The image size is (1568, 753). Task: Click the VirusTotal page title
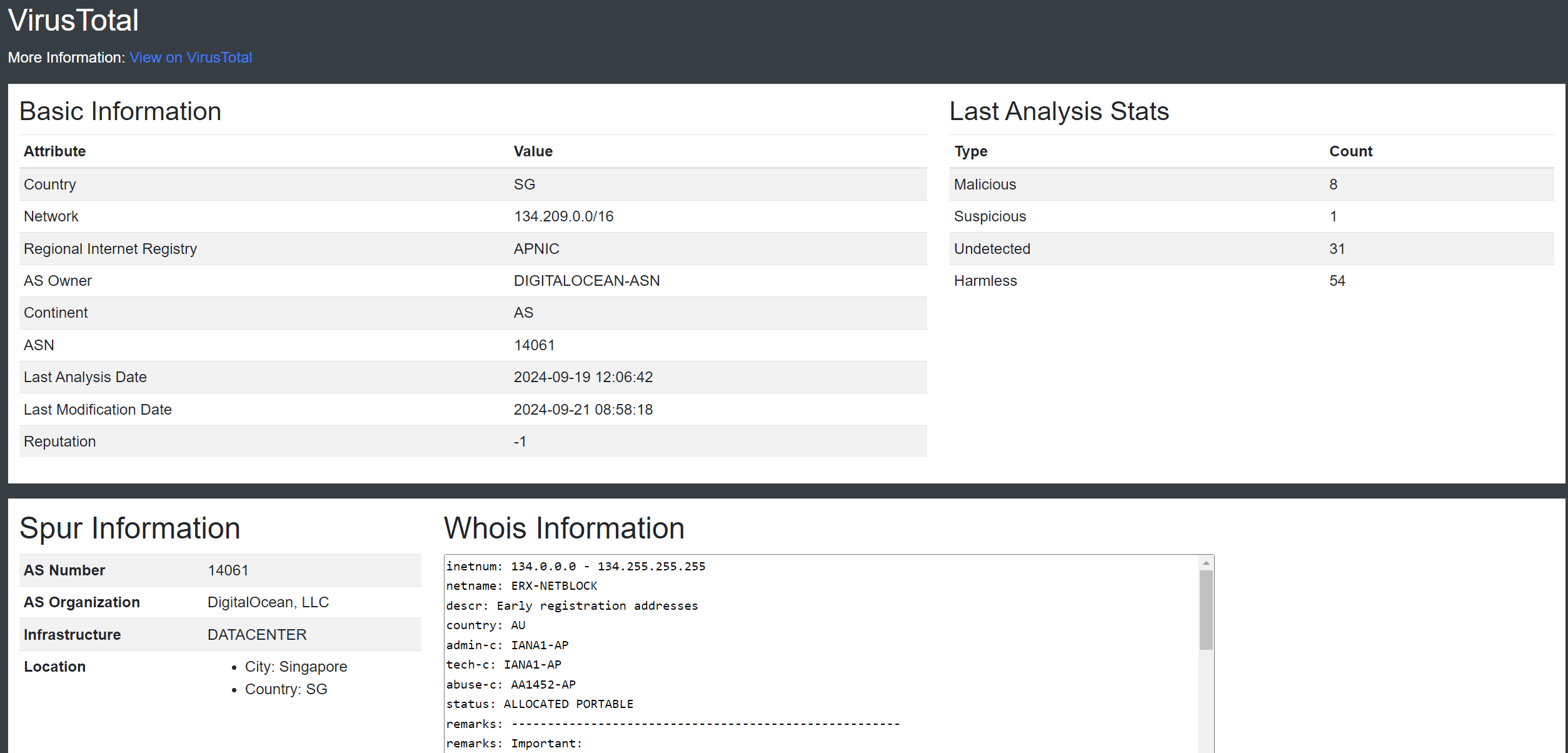pos(73,20)
